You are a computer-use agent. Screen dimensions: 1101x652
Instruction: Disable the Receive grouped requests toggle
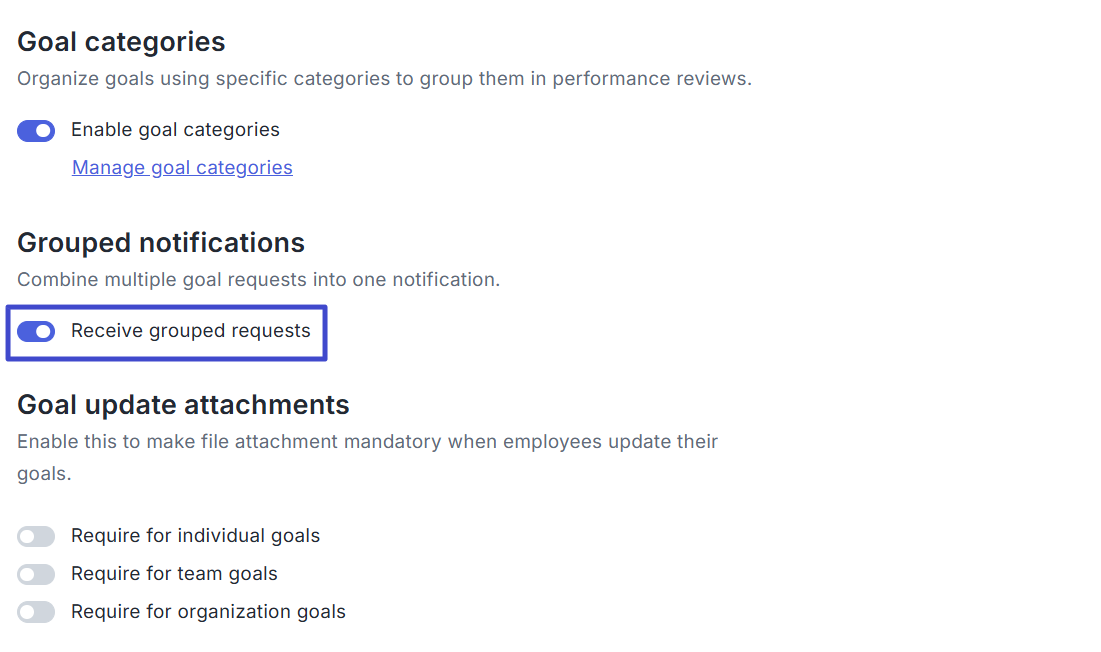(x=36, y=332)
